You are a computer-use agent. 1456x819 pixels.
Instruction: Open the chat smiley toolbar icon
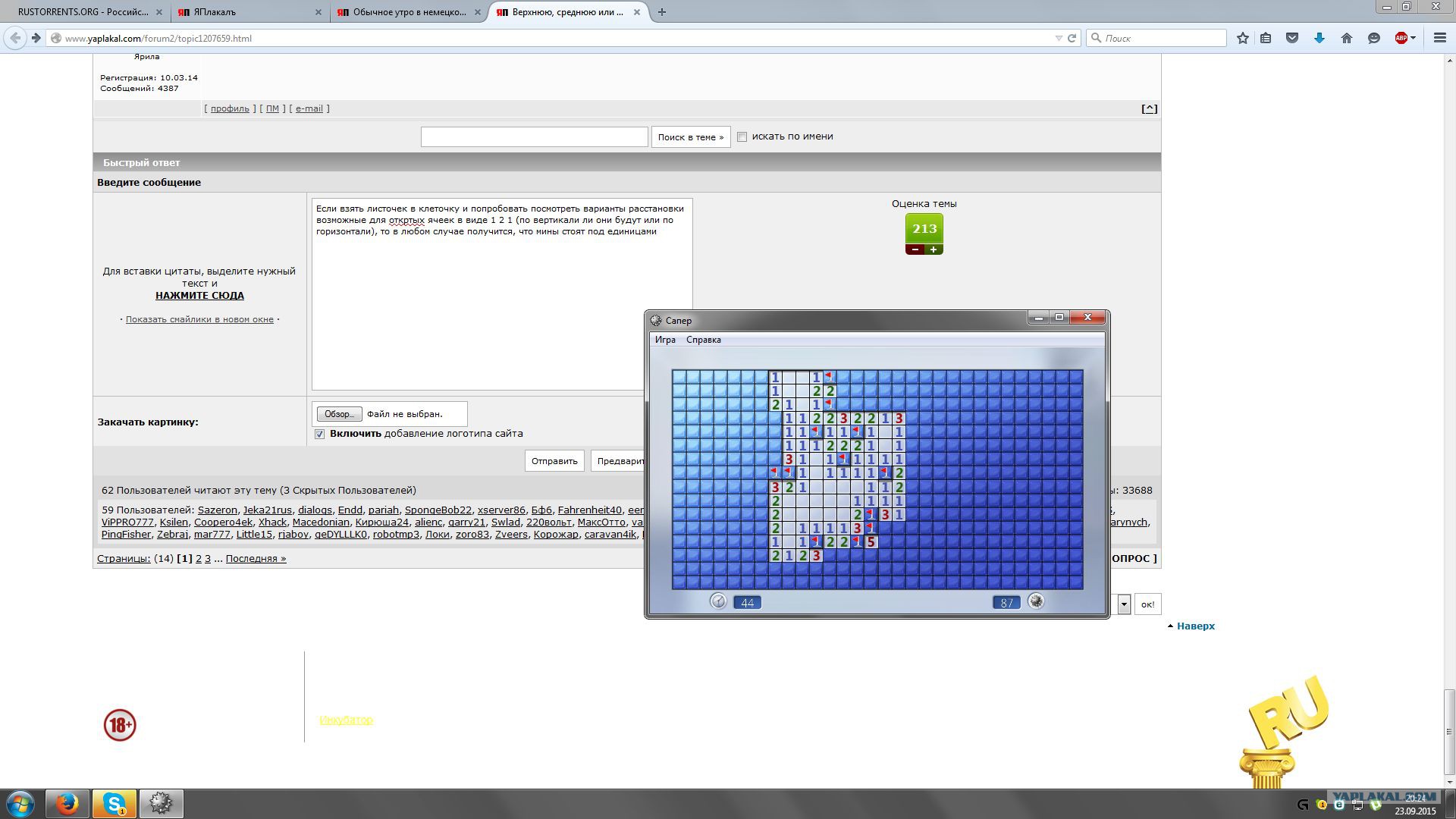(1373, 38)
